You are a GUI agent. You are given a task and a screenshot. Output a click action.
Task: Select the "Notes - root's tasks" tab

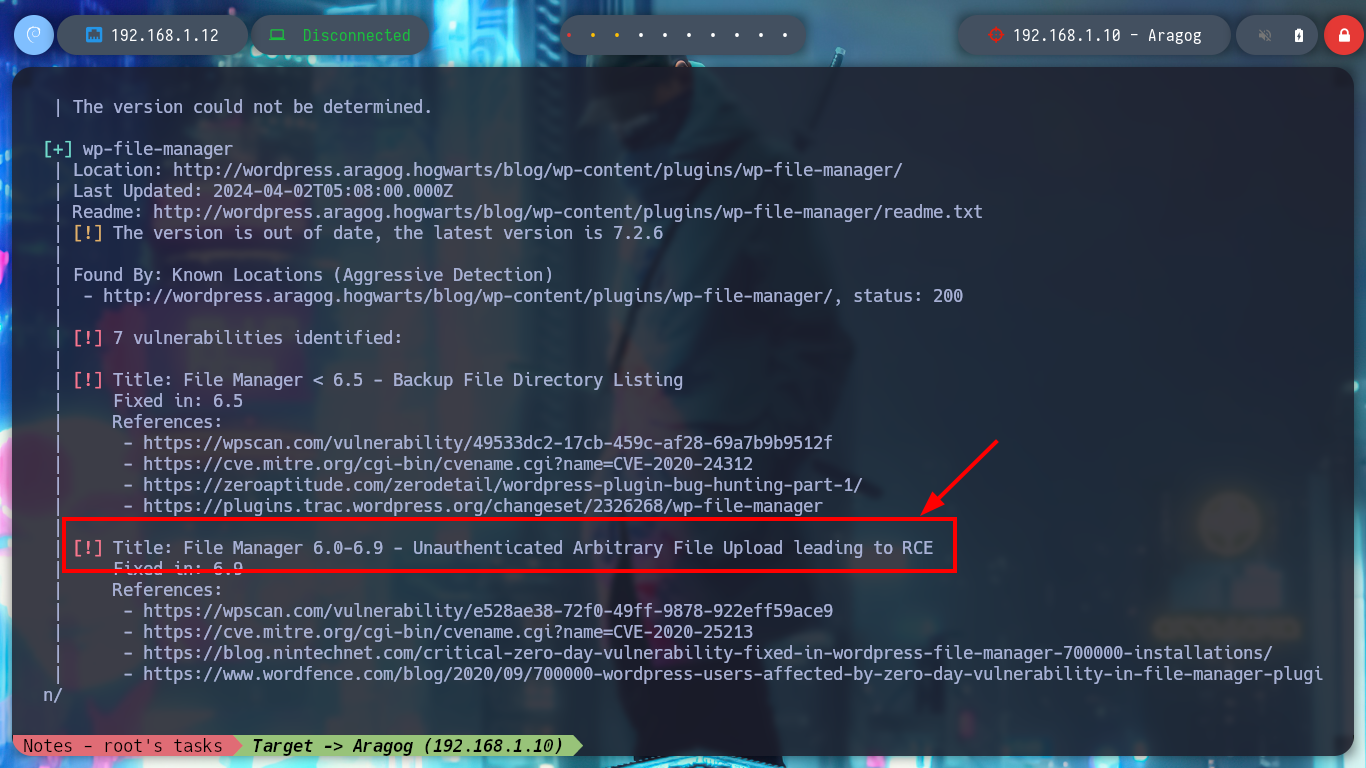[122, 746]
